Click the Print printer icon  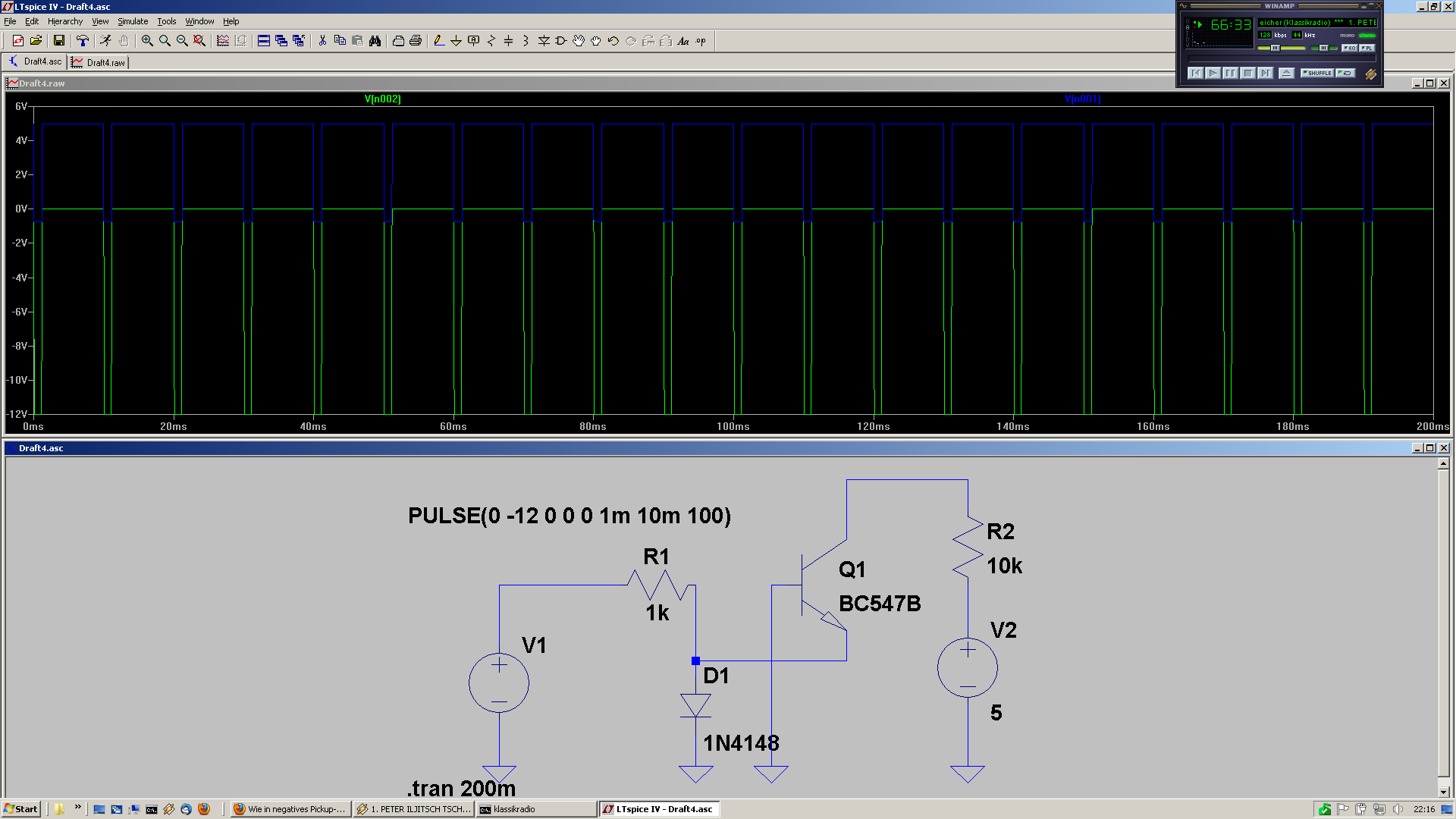click(416, 41)
